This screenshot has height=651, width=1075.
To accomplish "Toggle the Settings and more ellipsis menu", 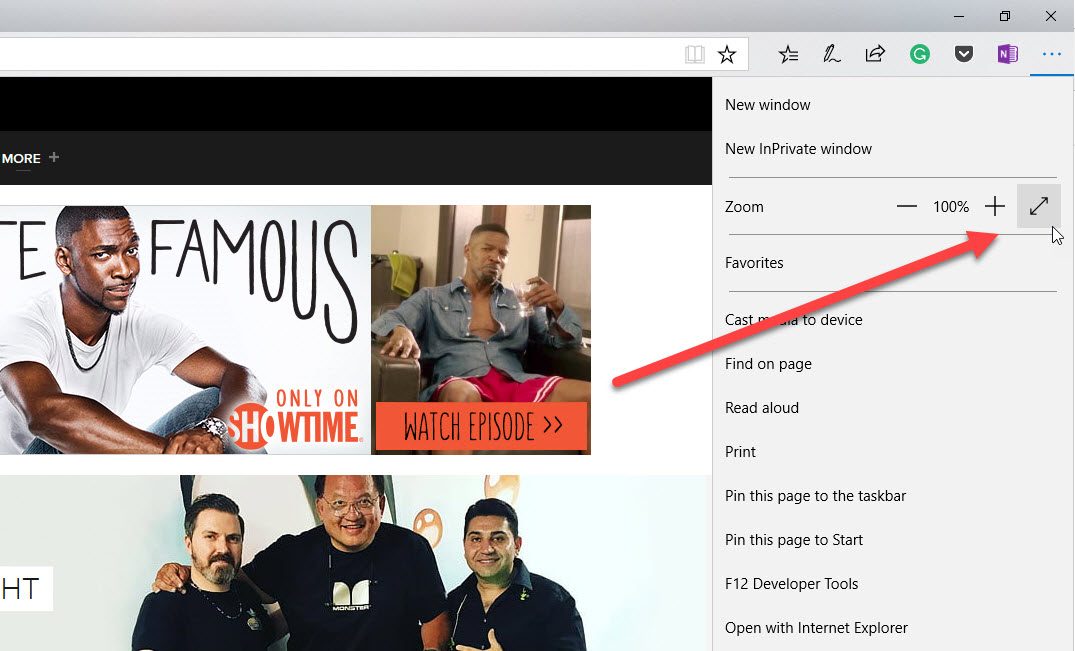I will pos(1052,54).
